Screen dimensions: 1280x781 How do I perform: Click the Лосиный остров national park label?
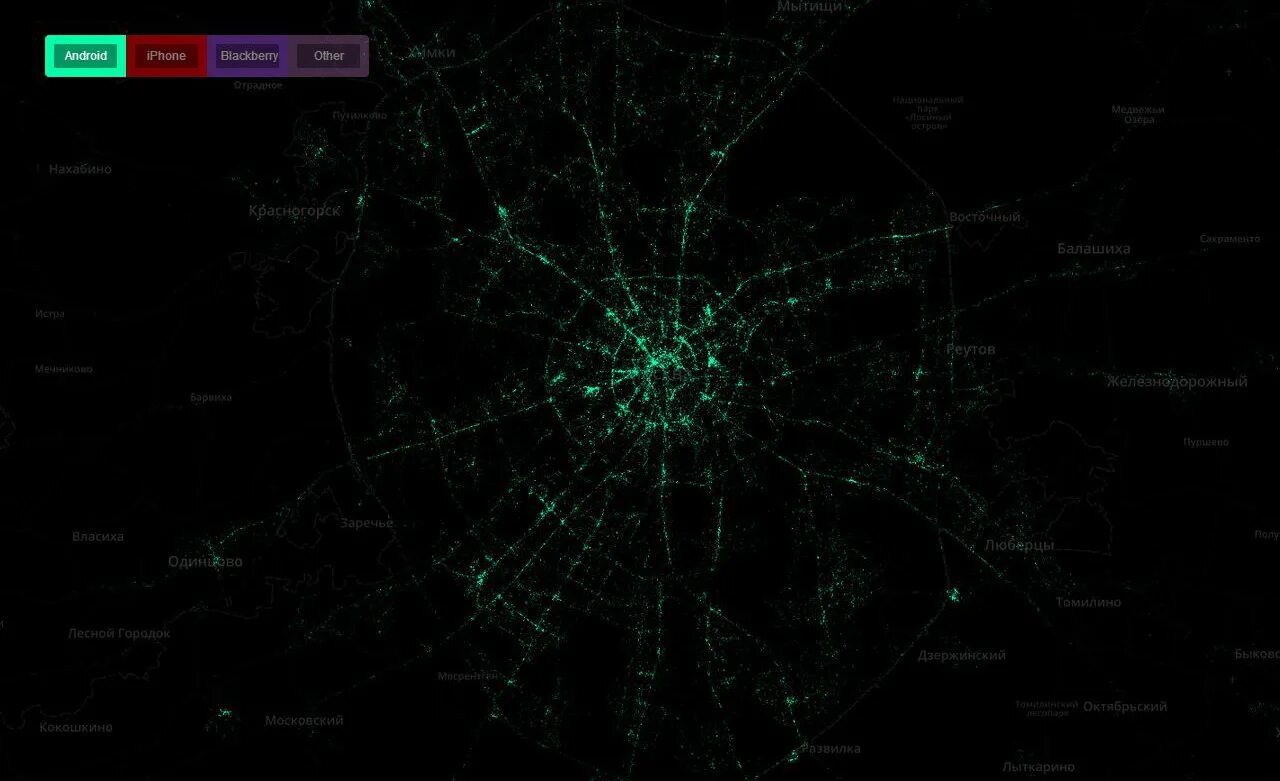coord(928,113)
